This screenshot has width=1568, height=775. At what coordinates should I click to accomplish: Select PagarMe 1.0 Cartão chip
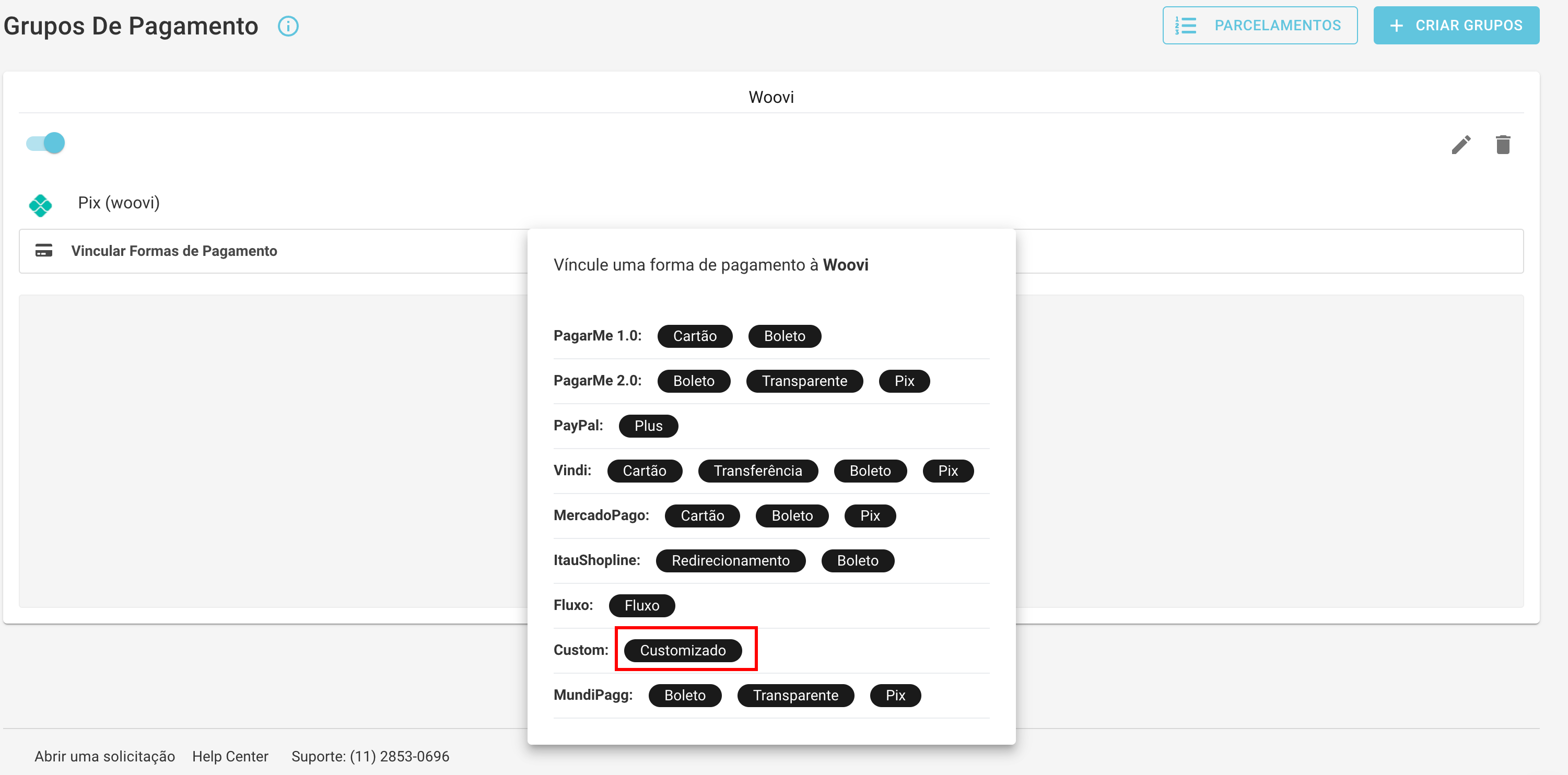click(695, 336)
